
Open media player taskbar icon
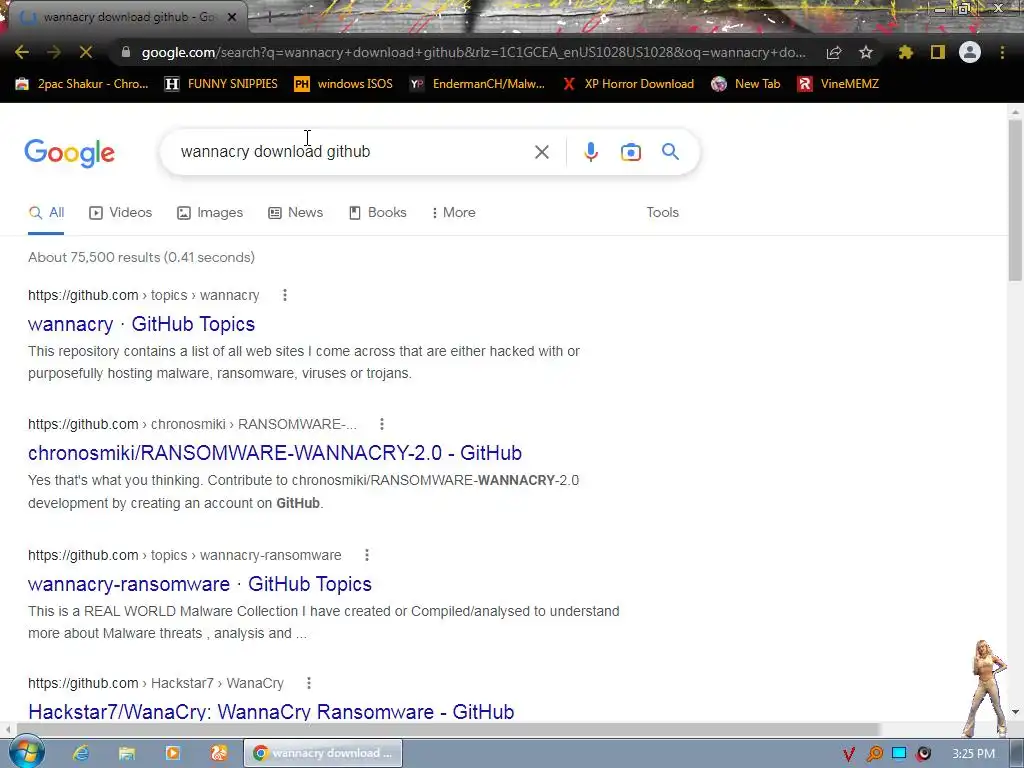point(172,753)
